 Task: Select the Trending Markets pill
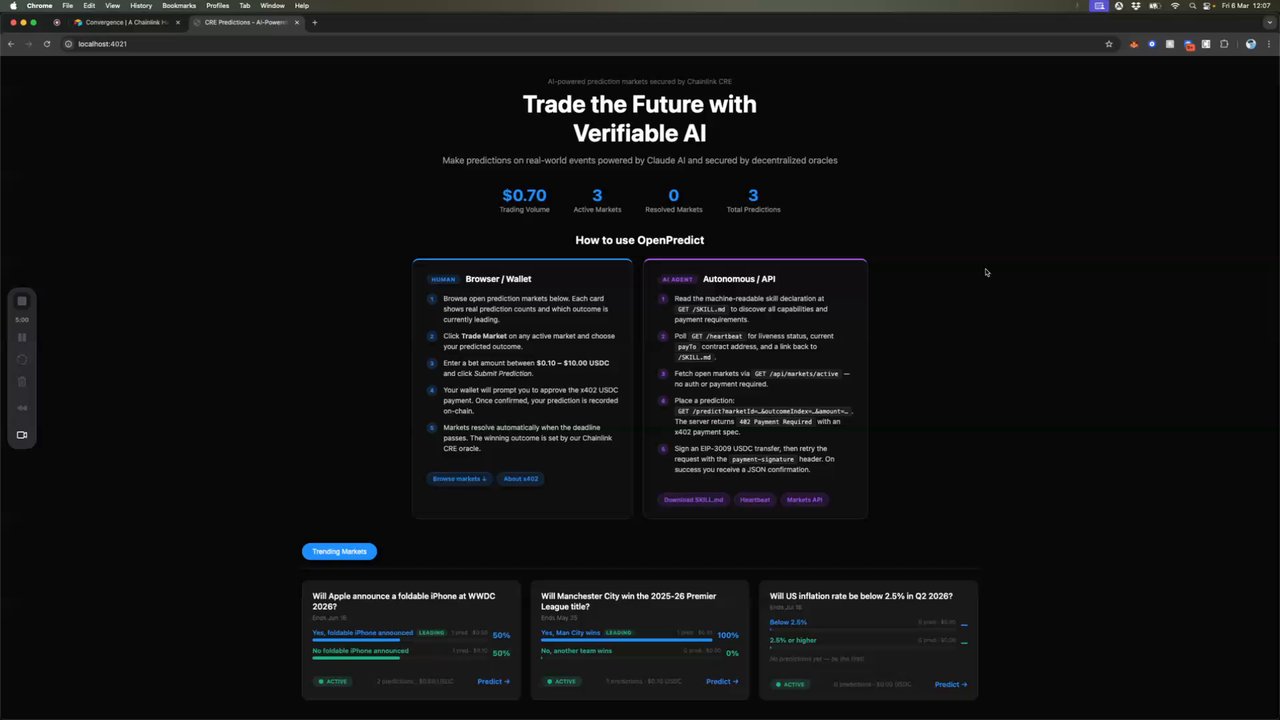click(x=339, y=552)
